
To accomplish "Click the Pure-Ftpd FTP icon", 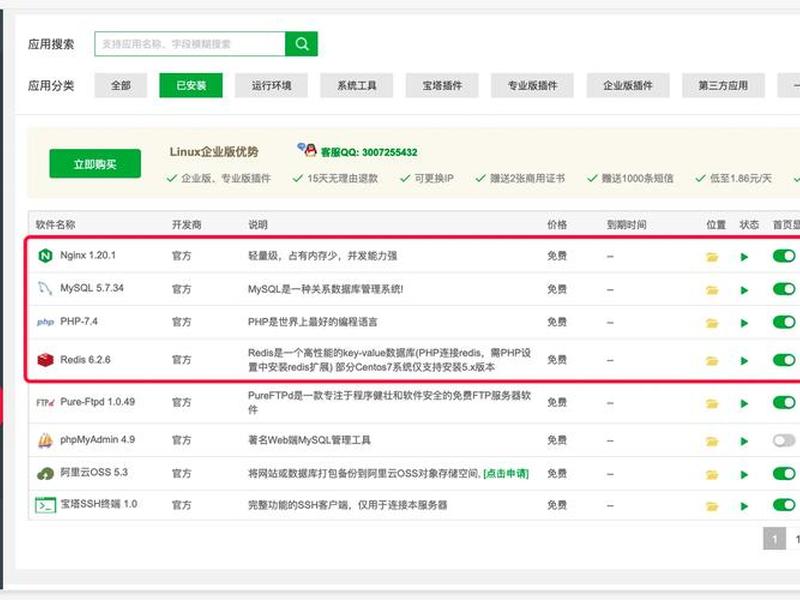I will (x=45, y=403).
